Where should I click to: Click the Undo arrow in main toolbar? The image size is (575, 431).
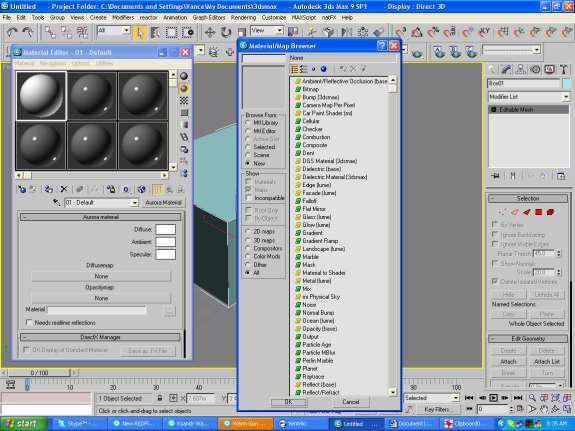(11, 33)
